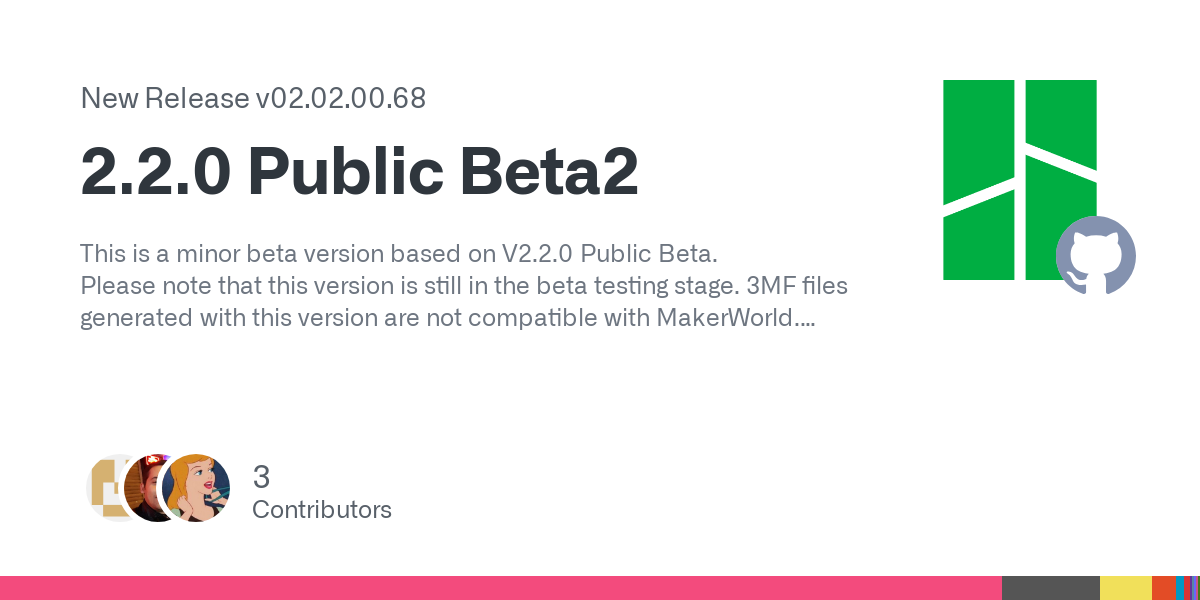The height and width of the screenshot is (600, 1200).
Task: Select the blue language bar segment
Action: pyautogui.click(x=1181, y=588)
